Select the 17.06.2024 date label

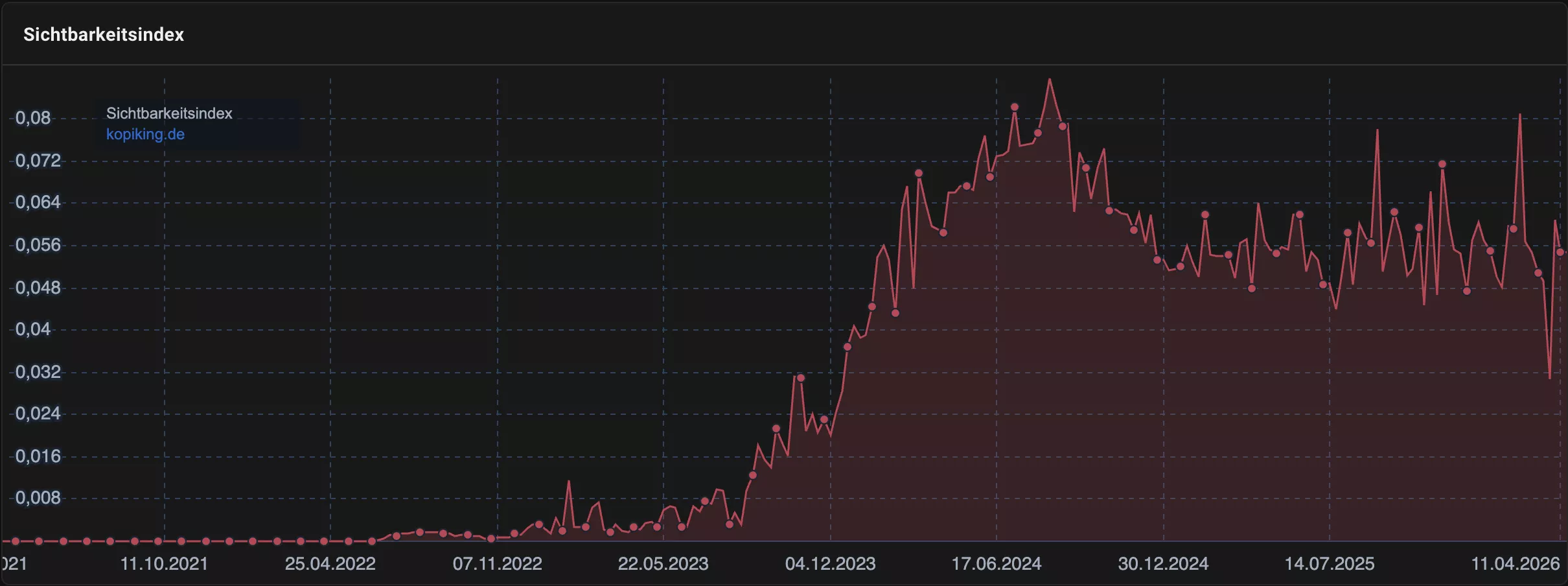996,563
